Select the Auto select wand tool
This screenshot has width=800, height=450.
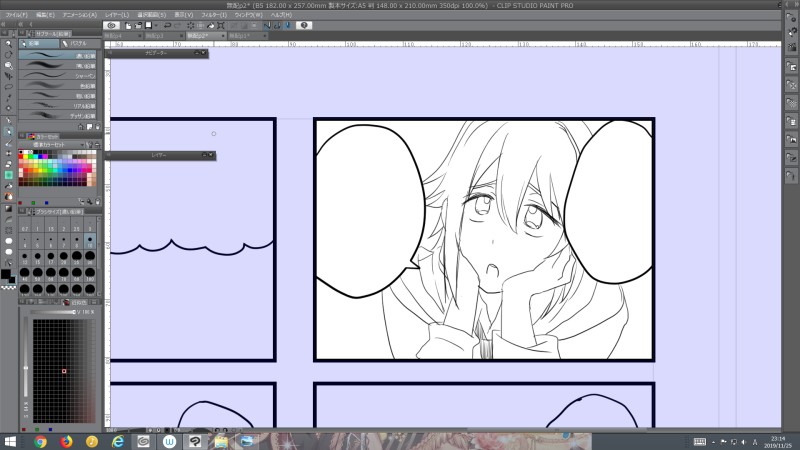8,97
